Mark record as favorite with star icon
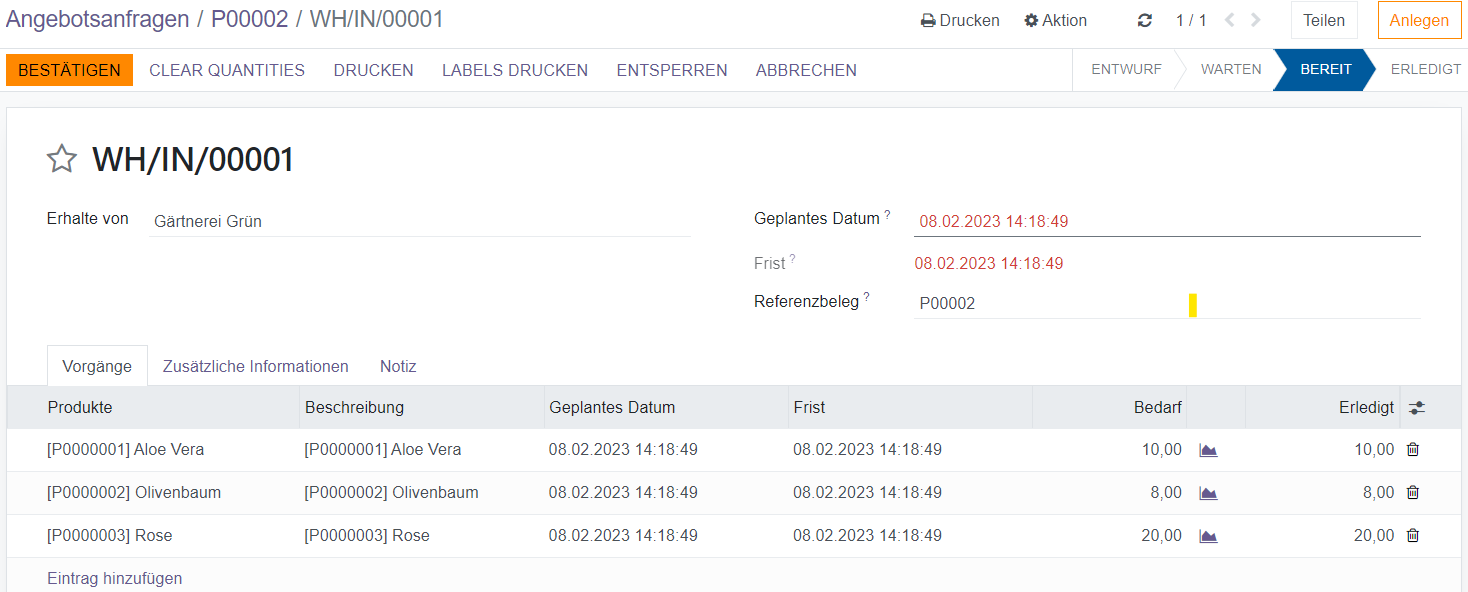Image resolution: width=1468 pixels, height=592 pixels. pos(62,159)
